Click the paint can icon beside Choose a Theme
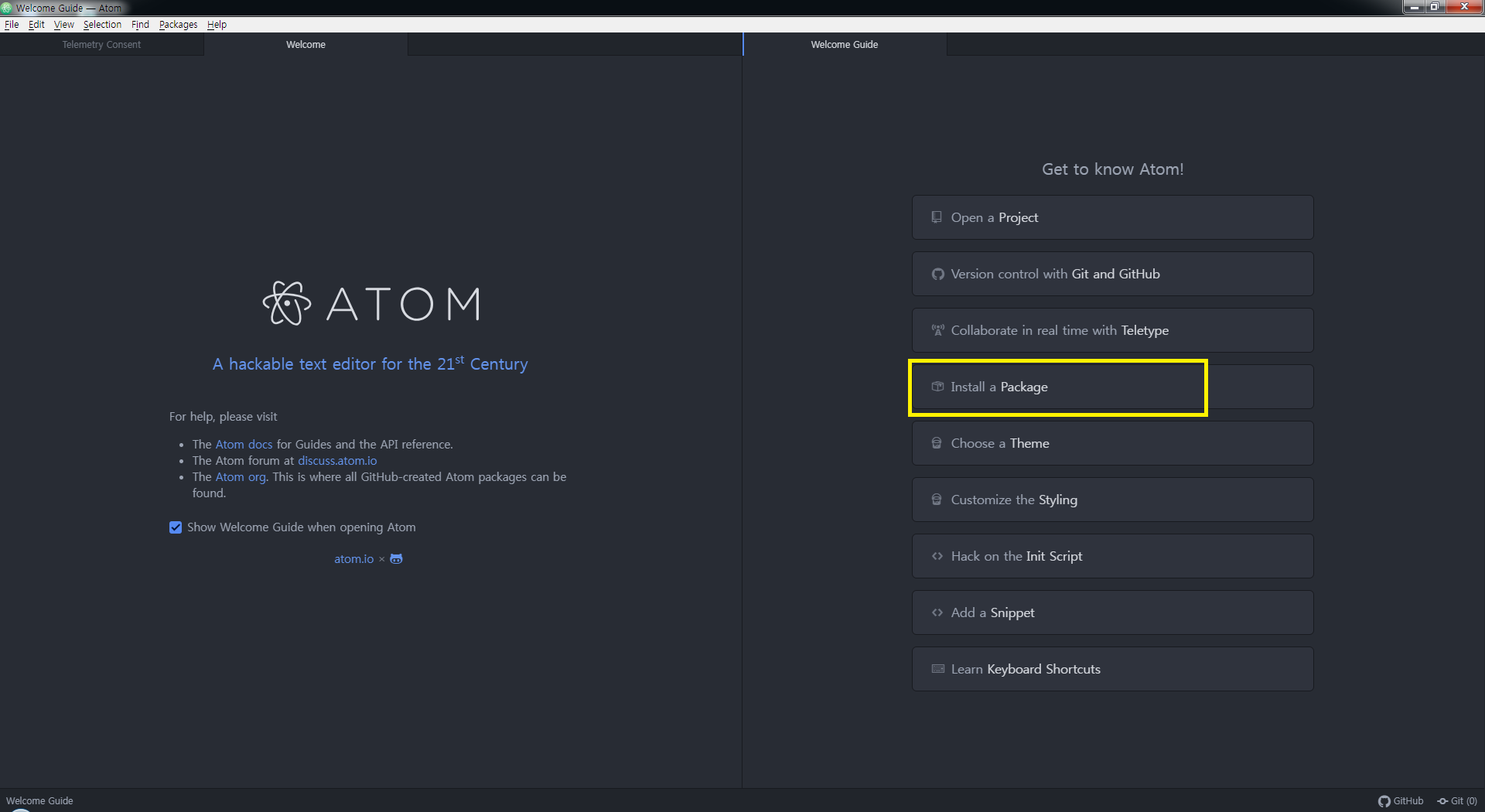This screenshot has width=1485, height=812. [x=937, y=443]
